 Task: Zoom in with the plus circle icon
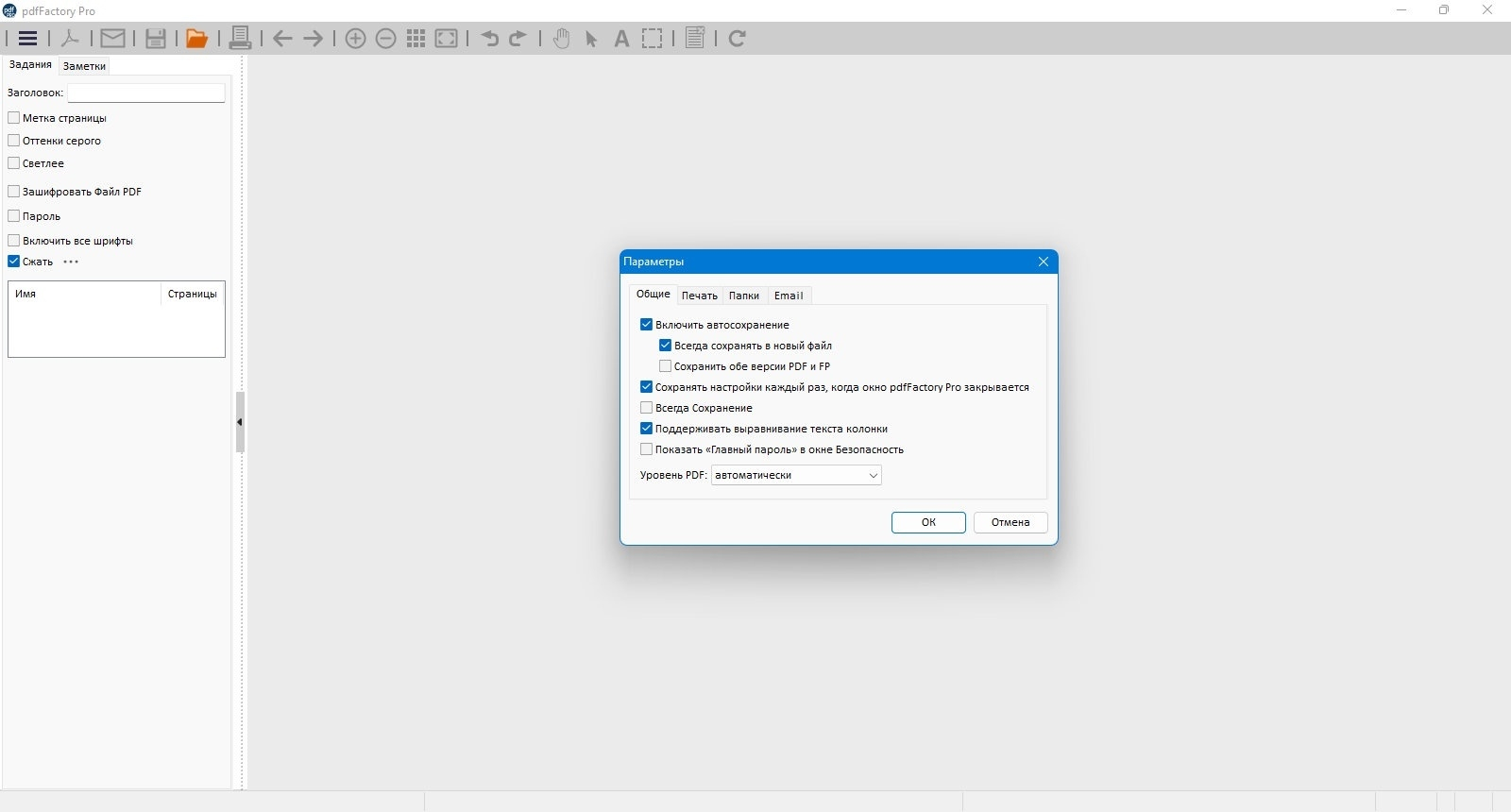pyautogui.click(x=355, y=39)
